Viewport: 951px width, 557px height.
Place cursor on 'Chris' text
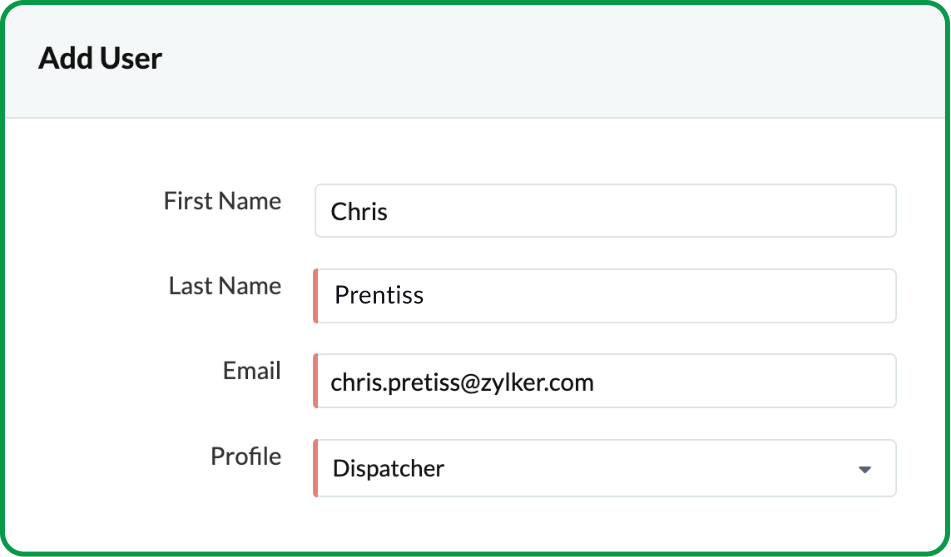(x=359, y=212)
